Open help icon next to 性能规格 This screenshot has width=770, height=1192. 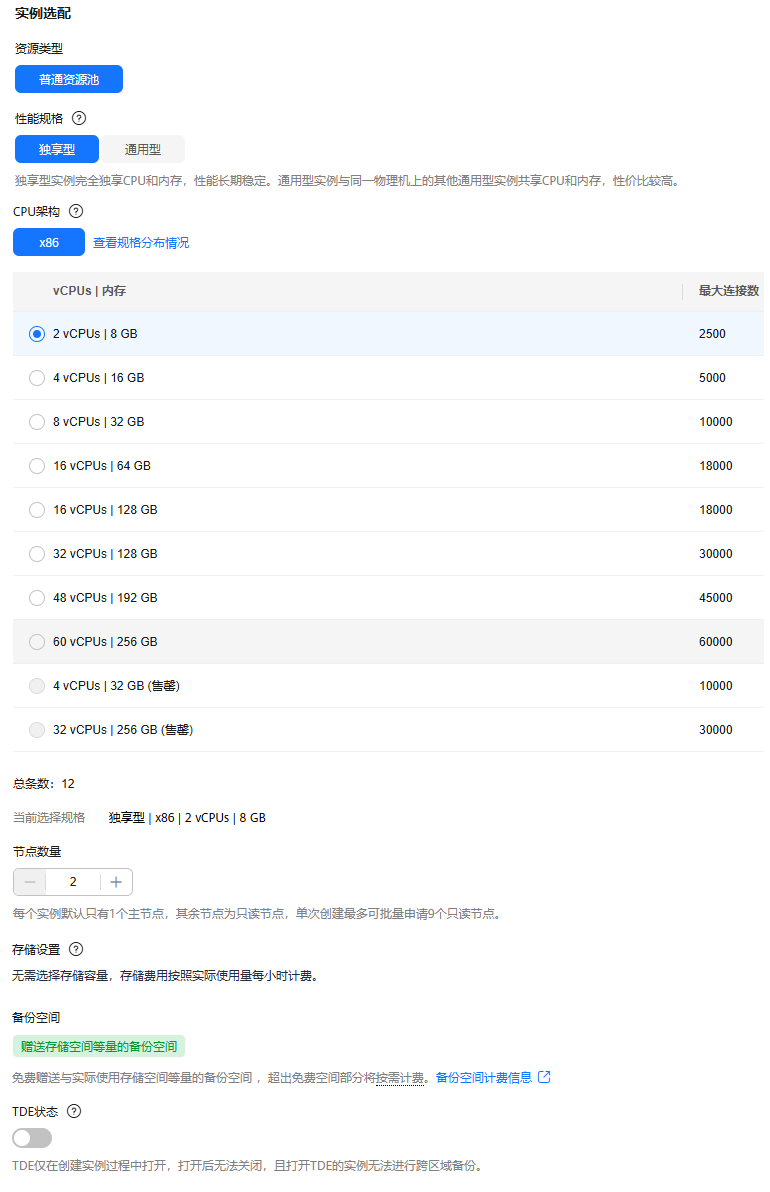78,118
